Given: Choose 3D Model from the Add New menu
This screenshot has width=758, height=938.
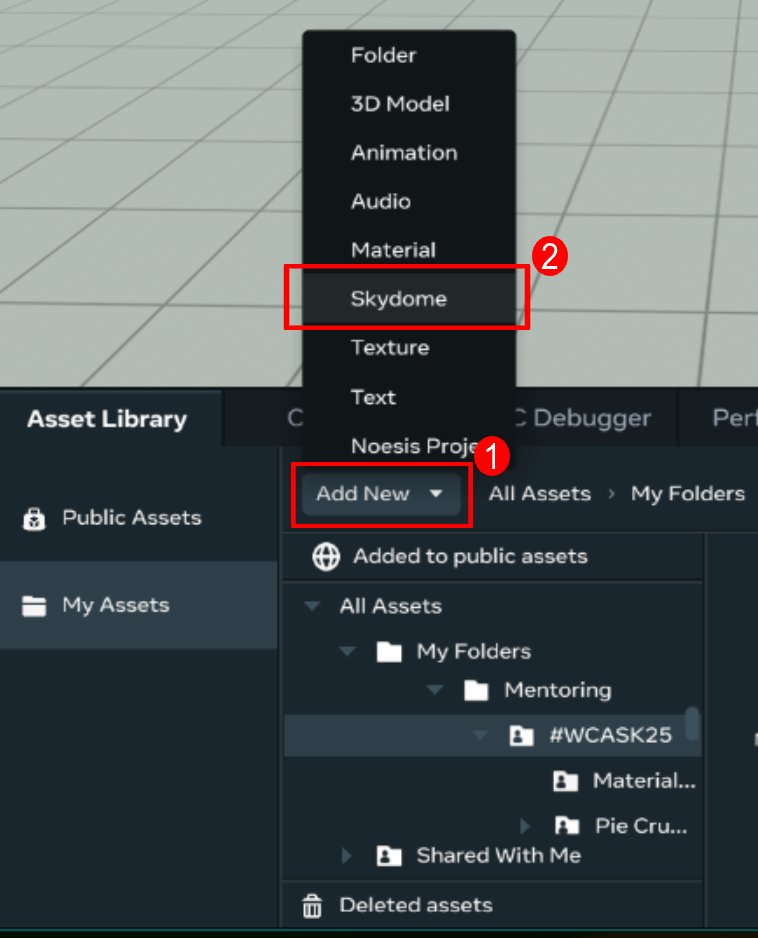Looking at the screenshot, I should 400,104.
